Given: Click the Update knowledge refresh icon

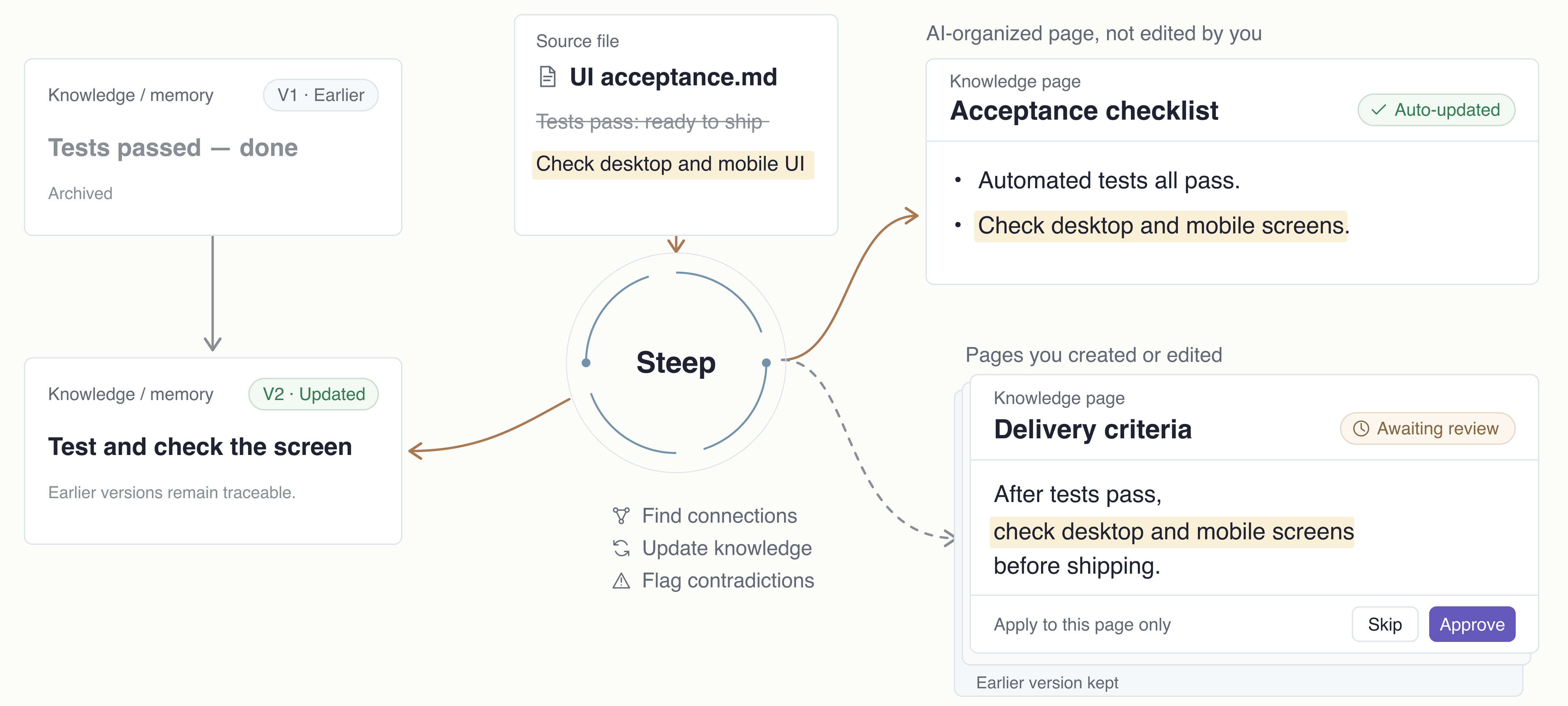Looking at the screenshot, I should pyautogui.click(x=621, y=548).
